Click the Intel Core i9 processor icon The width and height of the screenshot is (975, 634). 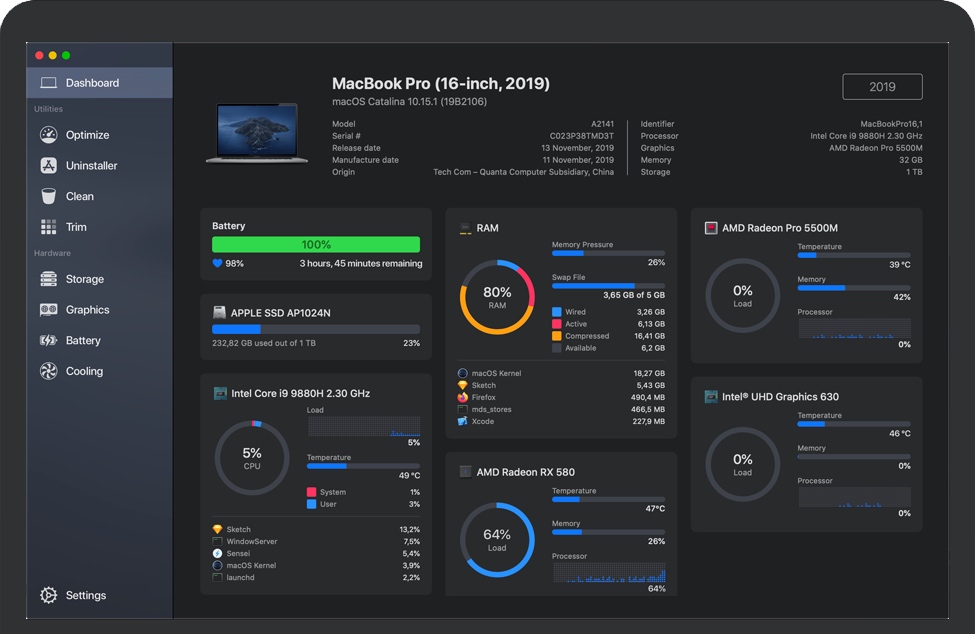coord(220,393)
